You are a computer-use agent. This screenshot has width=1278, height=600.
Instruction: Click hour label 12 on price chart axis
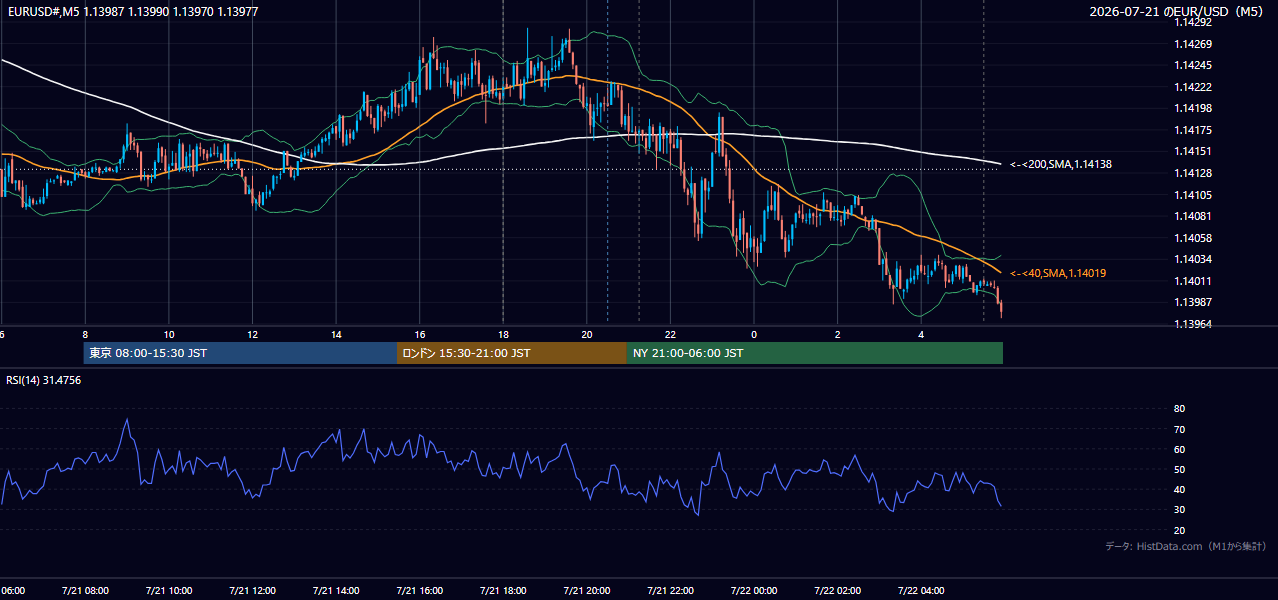pos(253,335)
